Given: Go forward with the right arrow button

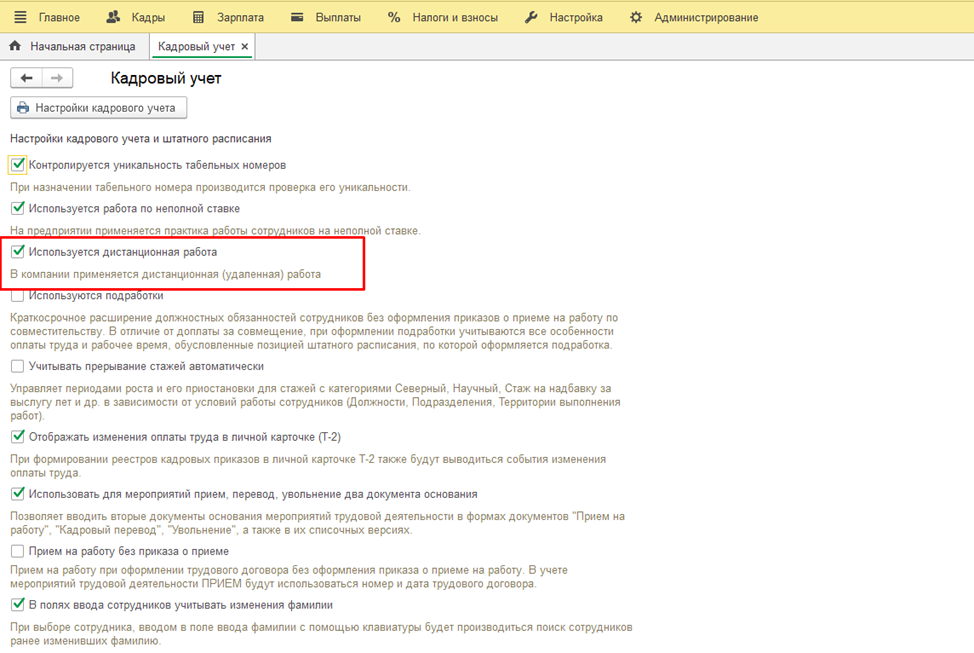Looking at the screenshot, I should (x=57, y=78).
